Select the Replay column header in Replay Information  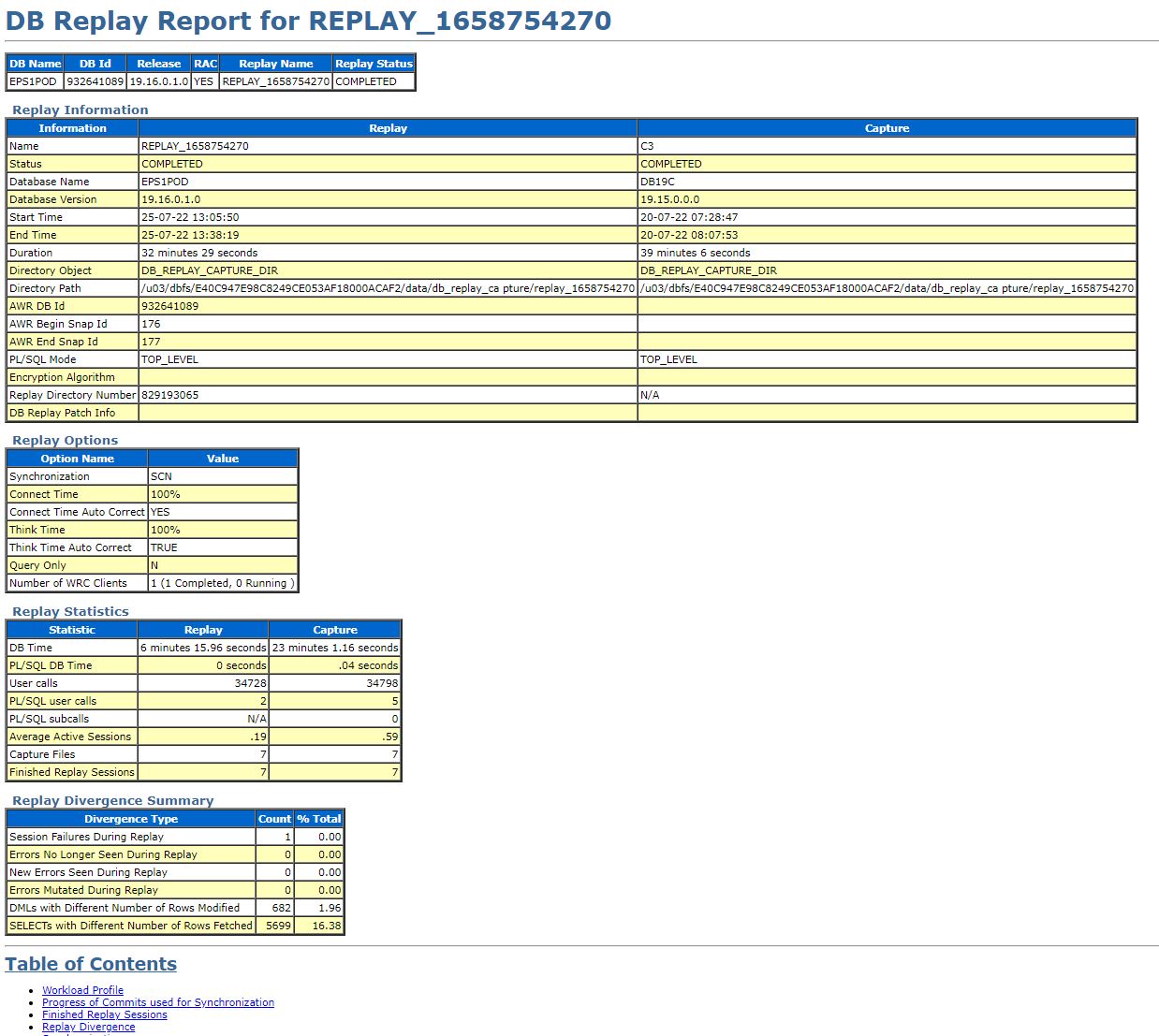click(388, 127)
